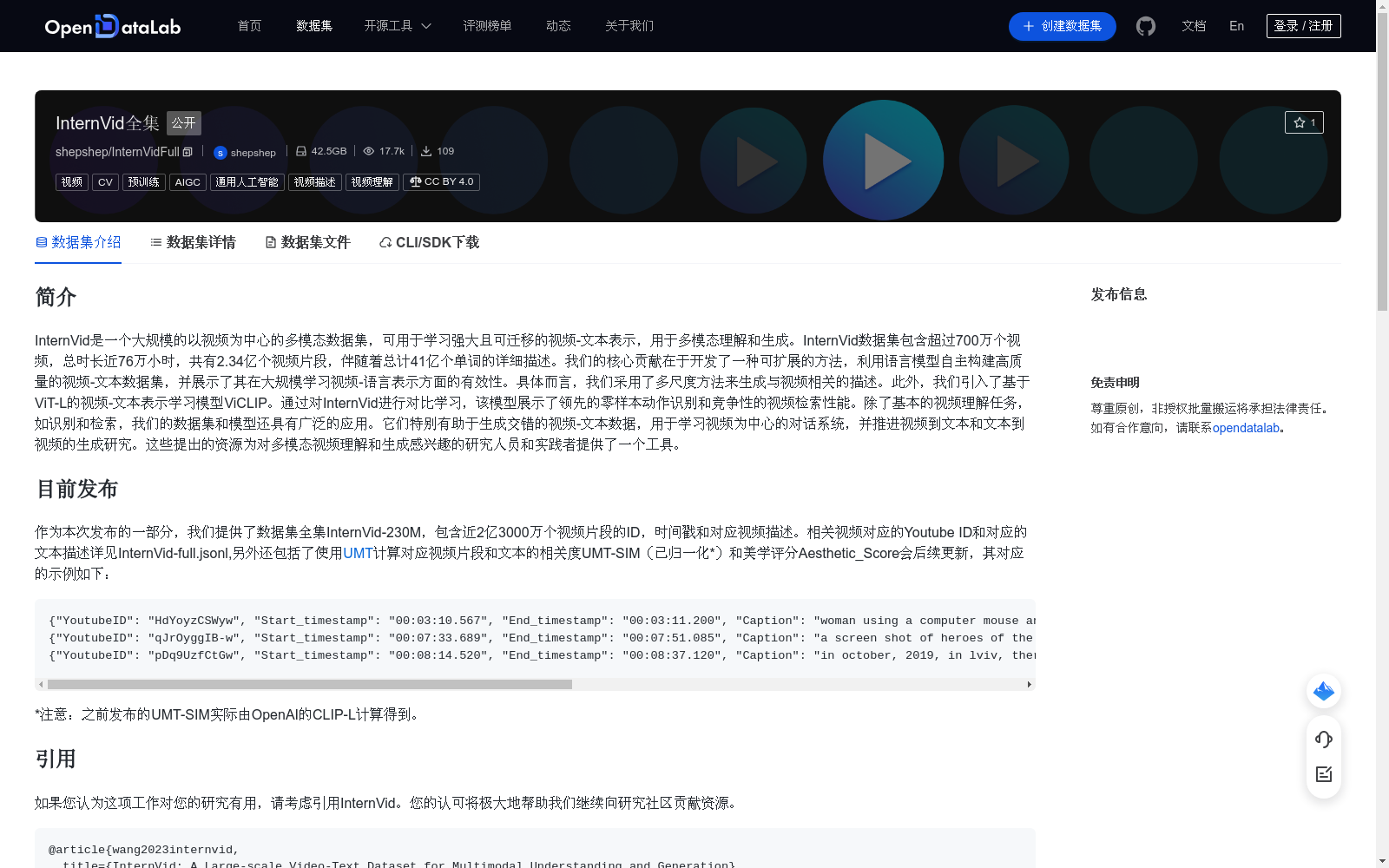Viewport: 1389px width, 868px height.
Task: Star the InternVid dataset
Action: [x=1304, y=122]
